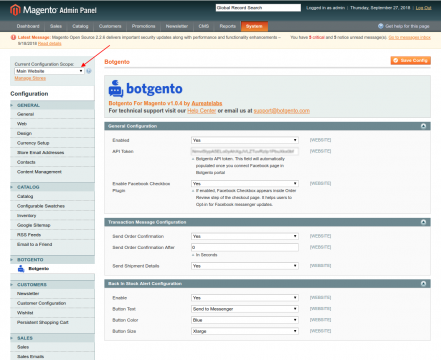Focus the Global Record Search field
This screenshot has width=441, height=360.
coord(258,8)
